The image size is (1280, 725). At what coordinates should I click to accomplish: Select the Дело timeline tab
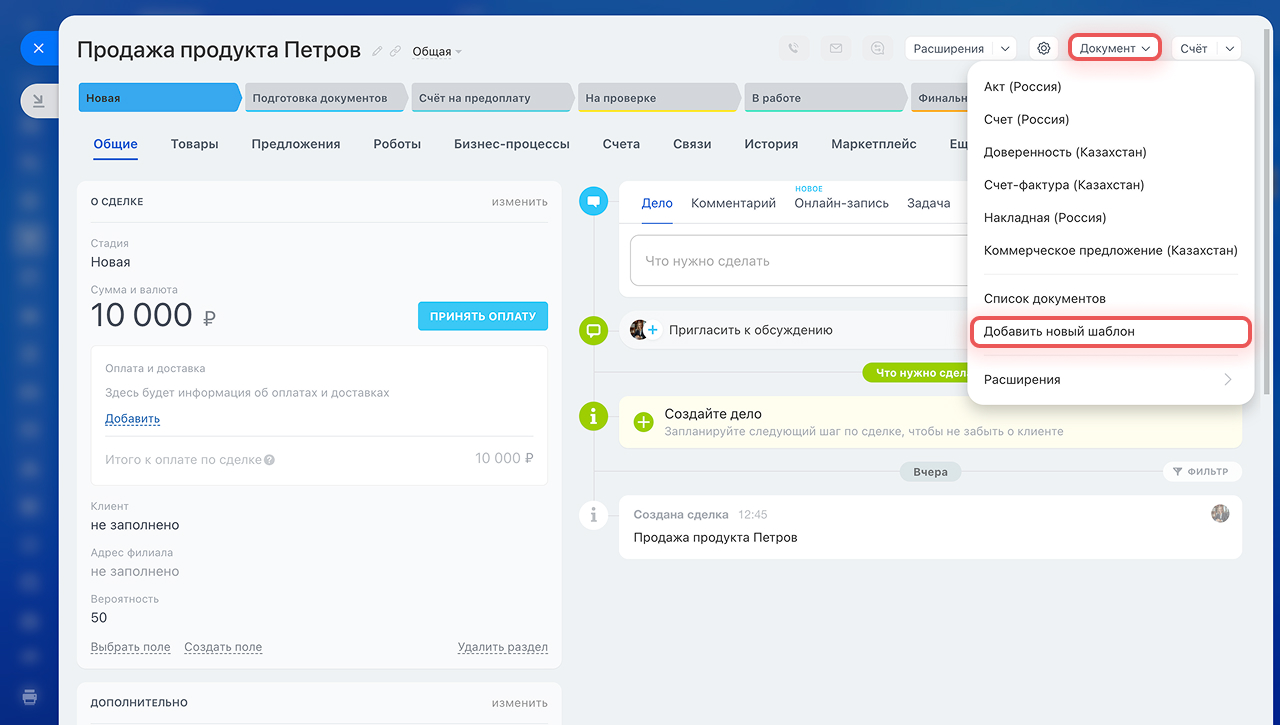coord(657,203)
